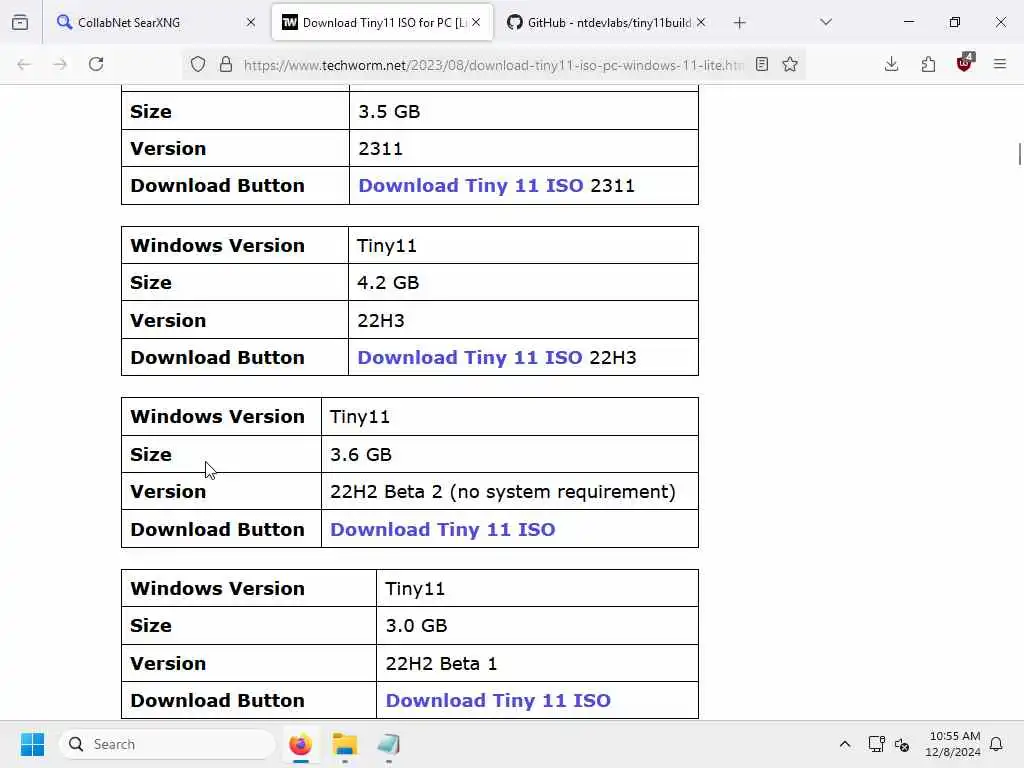The height and width of the screenshot is (768, 1024).
Task: Close the CollabNet SearXNG tab
Action: click(251, 22)
